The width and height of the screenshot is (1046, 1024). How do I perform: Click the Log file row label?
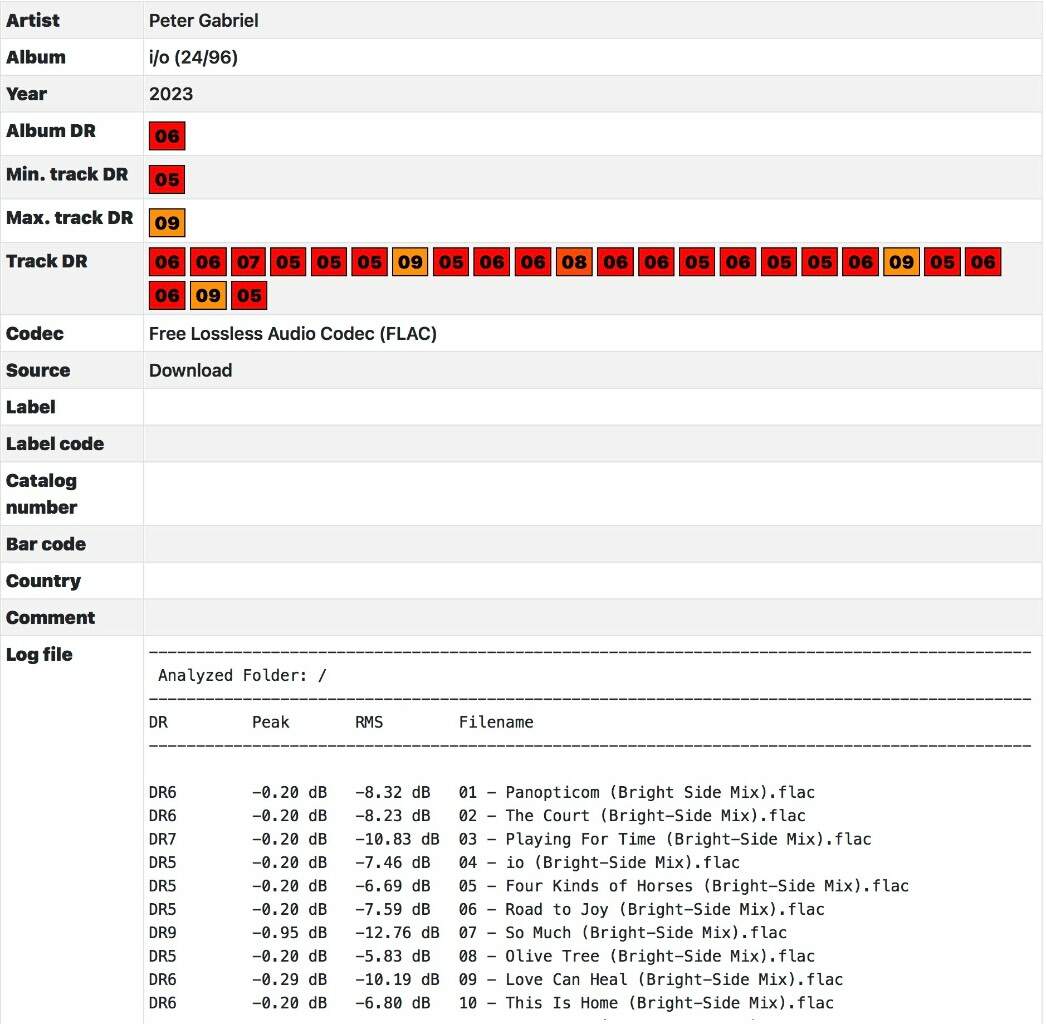(x=39, y=654)
